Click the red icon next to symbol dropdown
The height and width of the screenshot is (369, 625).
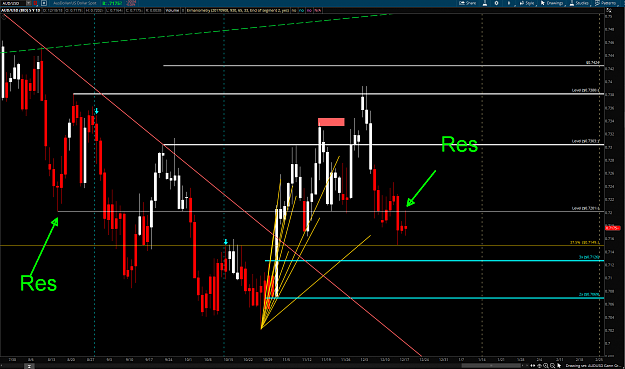pyautogui.click(x=35, y=3)
